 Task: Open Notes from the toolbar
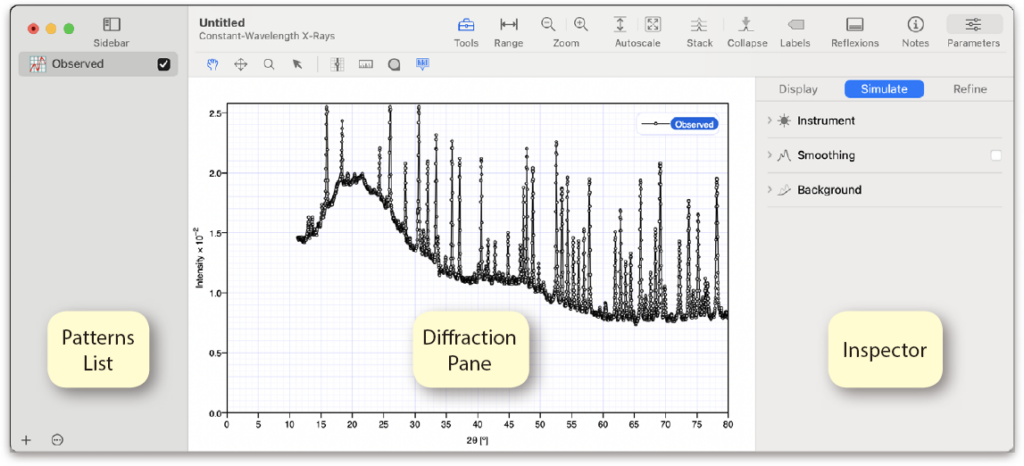pyautogui.click(x=915, y=25)
